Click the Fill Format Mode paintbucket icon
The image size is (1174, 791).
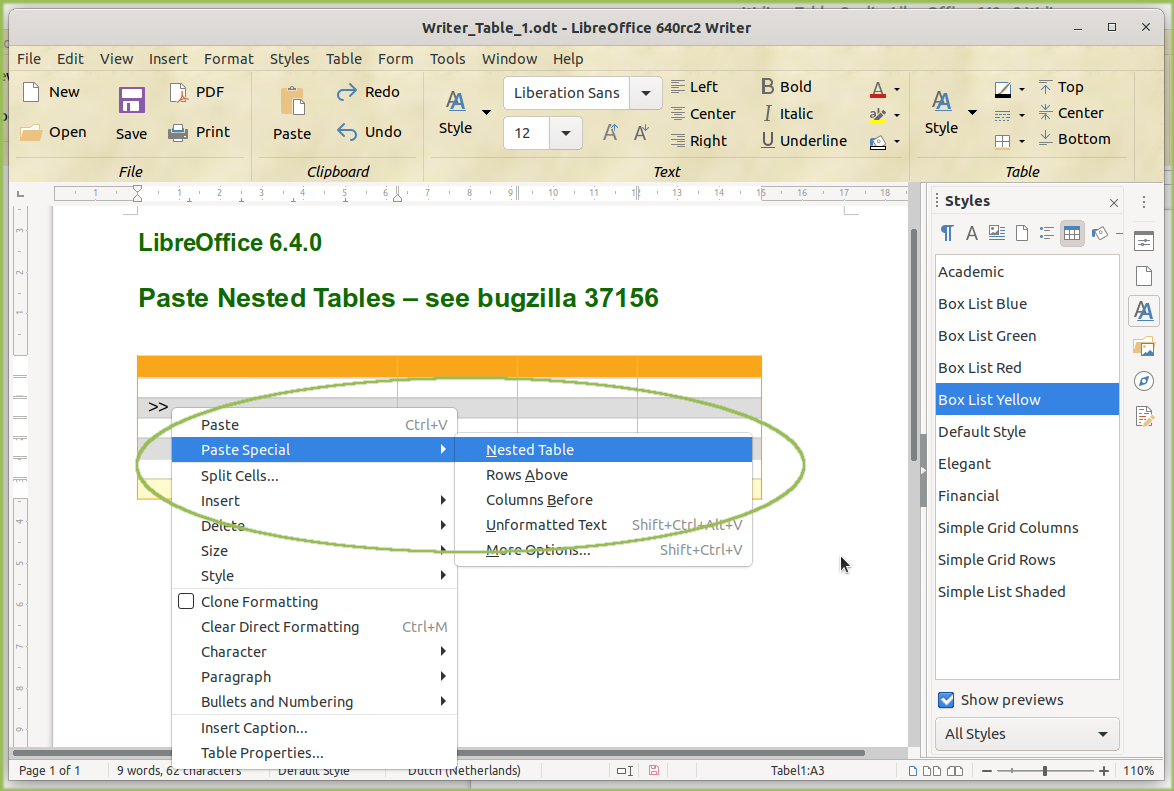(1097, 233)
